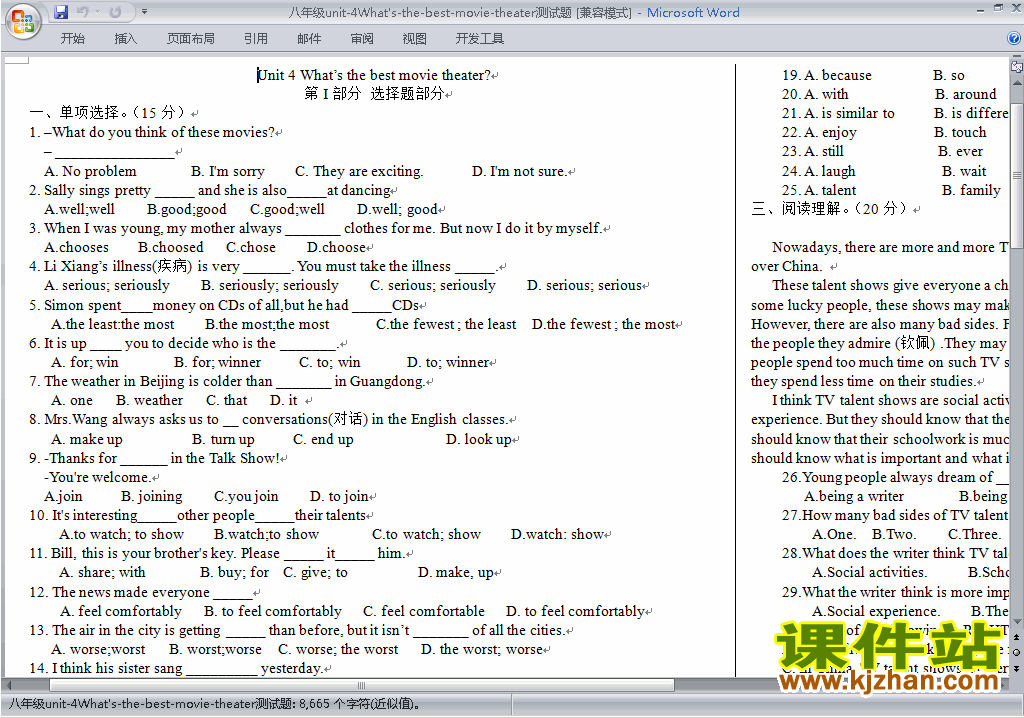Switch to the 审阅 tab
The width and height of the screenshot is (1024, 718).
362,39
